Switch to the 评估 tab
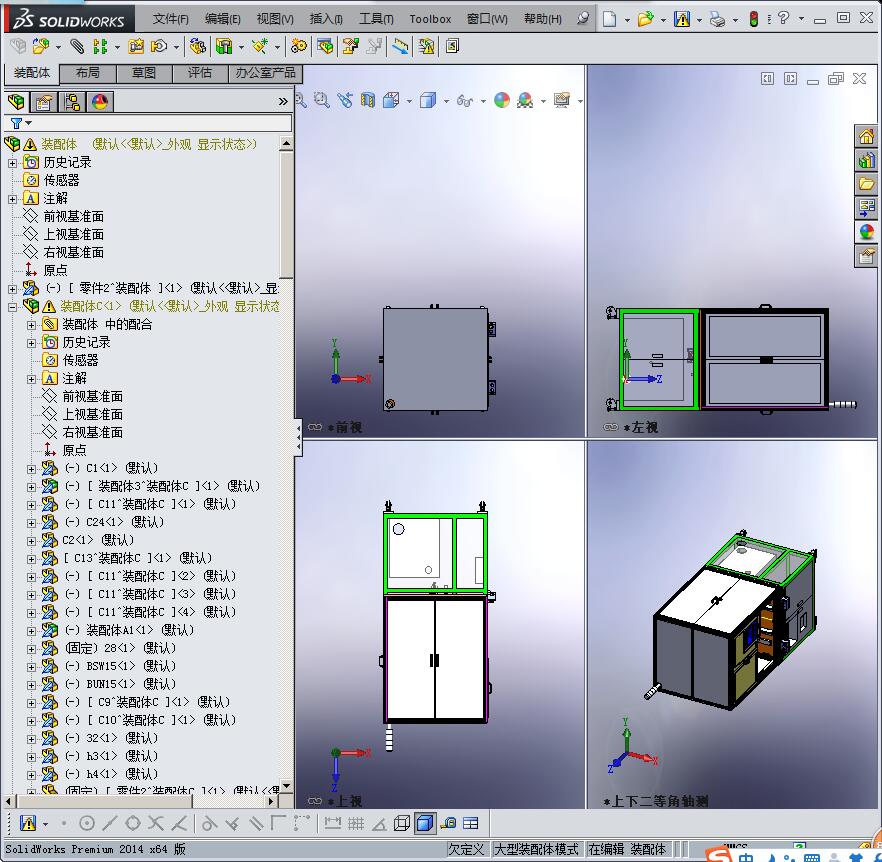This screenshot has width=882, height=862. click(200, 73)
